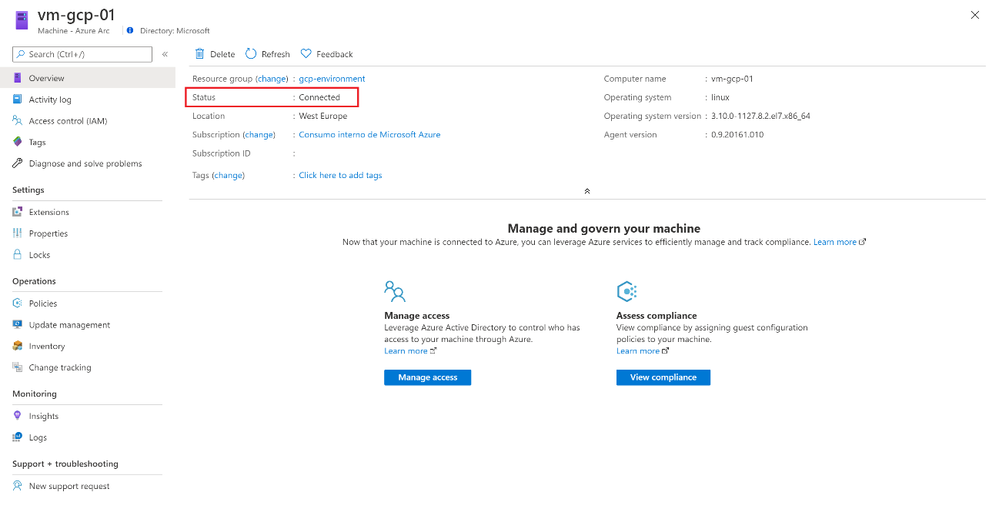Click the Refresh circular arrow icon
Screen dimensions: 999x510
point(251,54)
